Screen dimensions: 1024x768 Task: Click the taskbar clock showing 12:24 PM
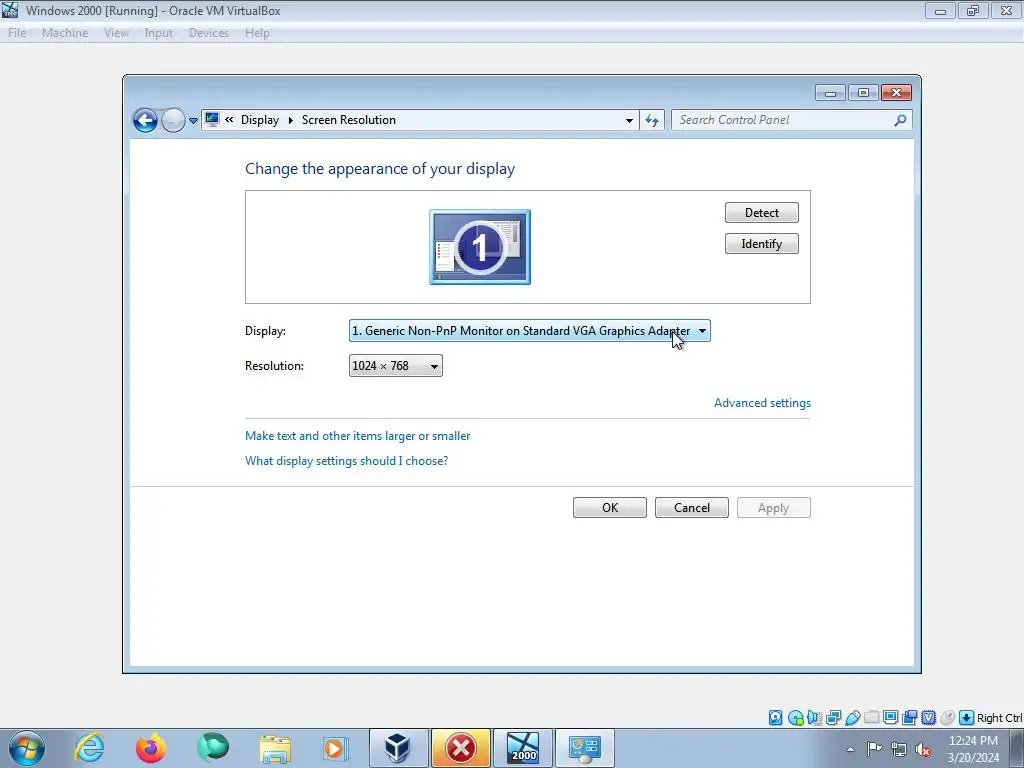pos(972,749)
